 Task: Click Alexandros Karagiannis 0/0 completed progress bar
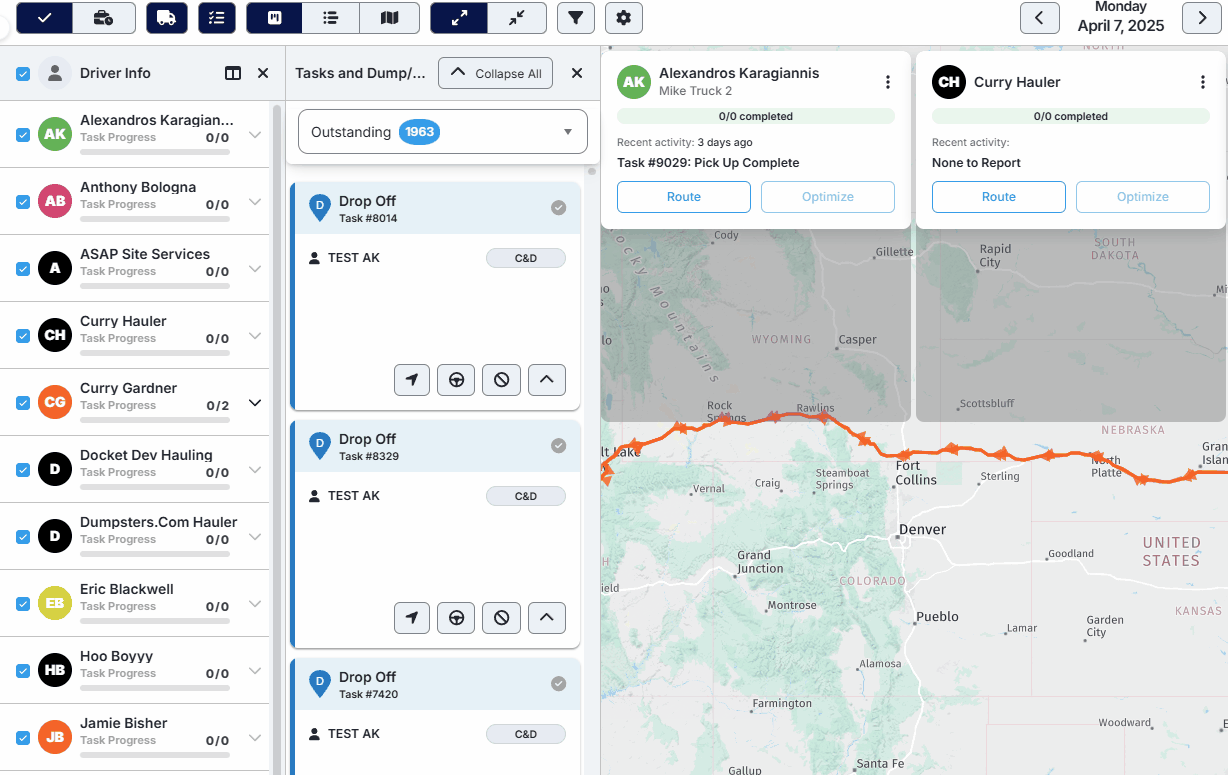click(756, 116)
